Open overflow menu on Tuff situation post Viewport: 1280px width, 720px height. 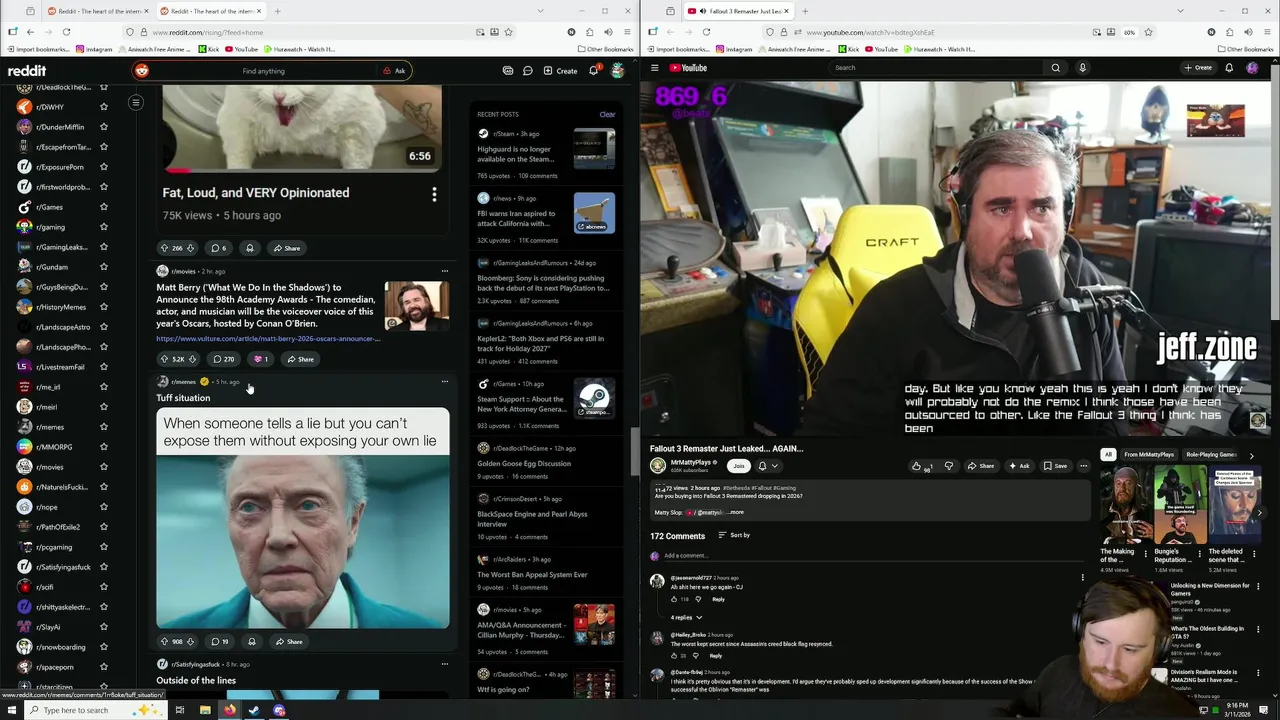[x=445, y=381]
